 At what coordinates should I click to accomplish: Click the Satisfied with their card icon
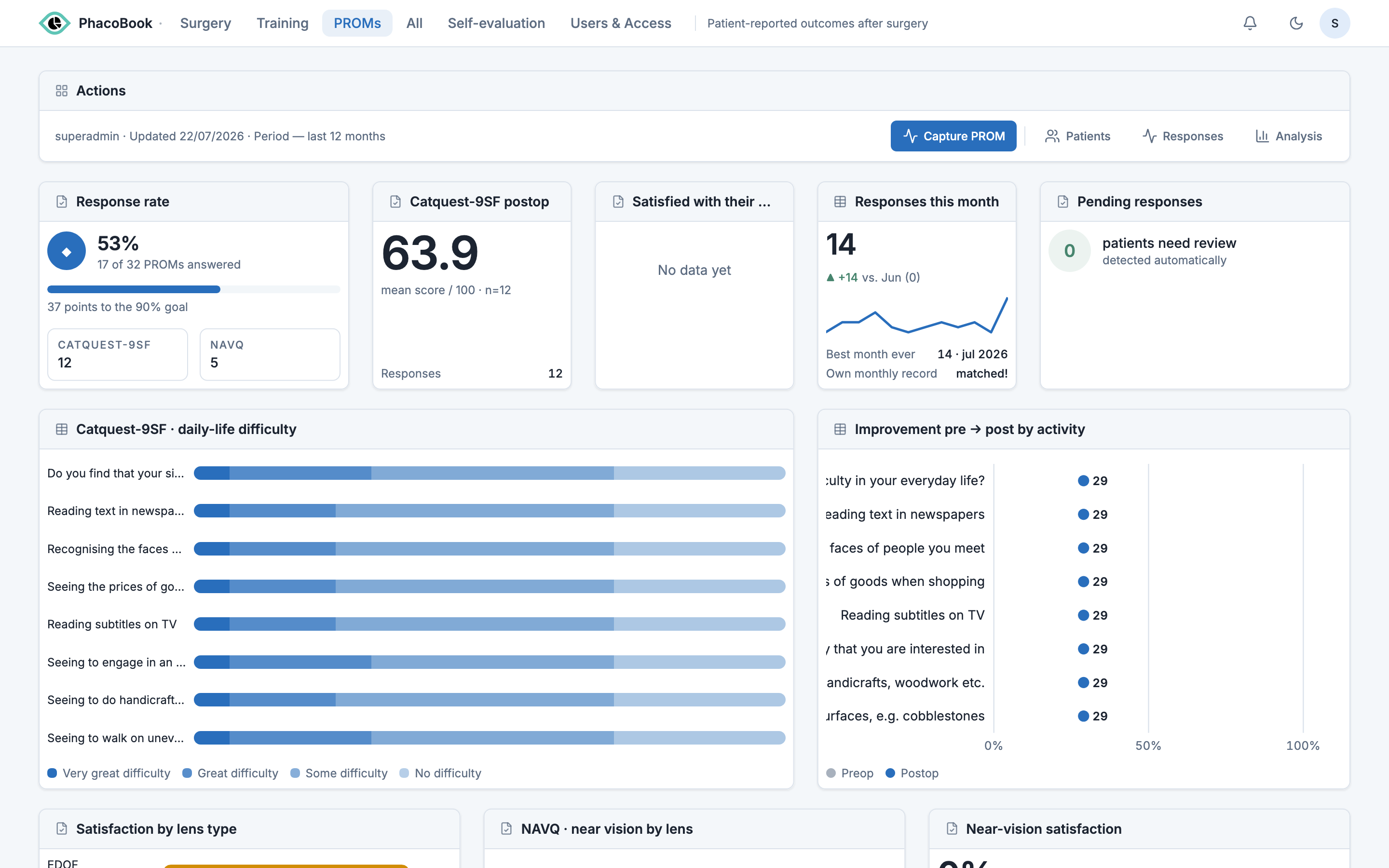click(618, 202)
